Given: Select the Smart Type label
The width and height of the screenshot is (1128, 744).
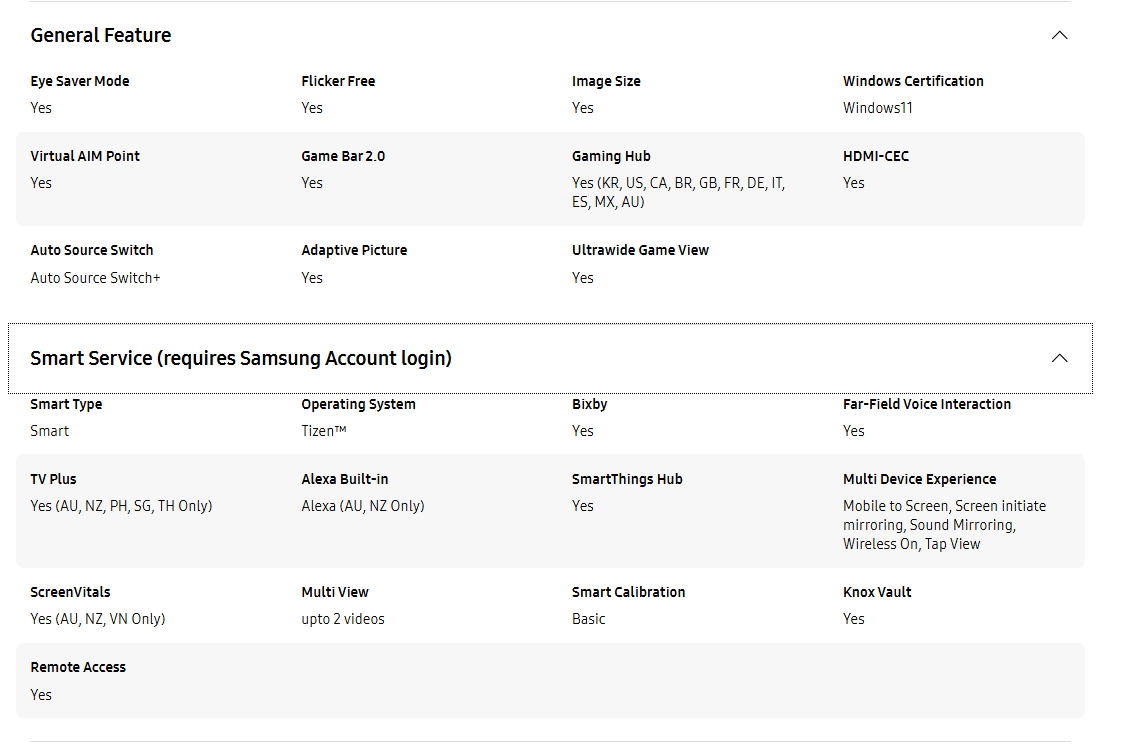Looking at the screenshot, I should point(66,404).
